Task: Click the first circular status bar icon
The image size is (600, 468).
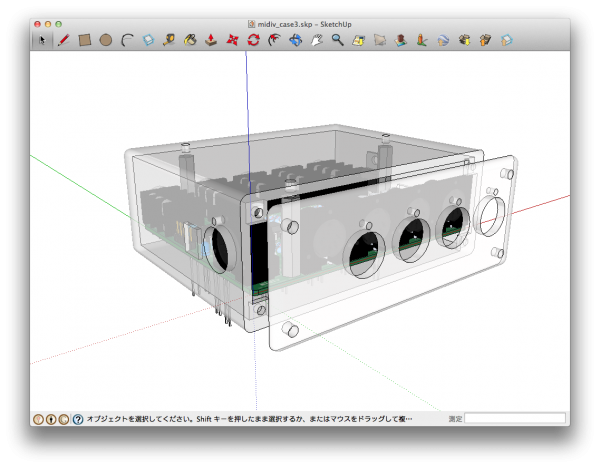Action: (39, 419)
